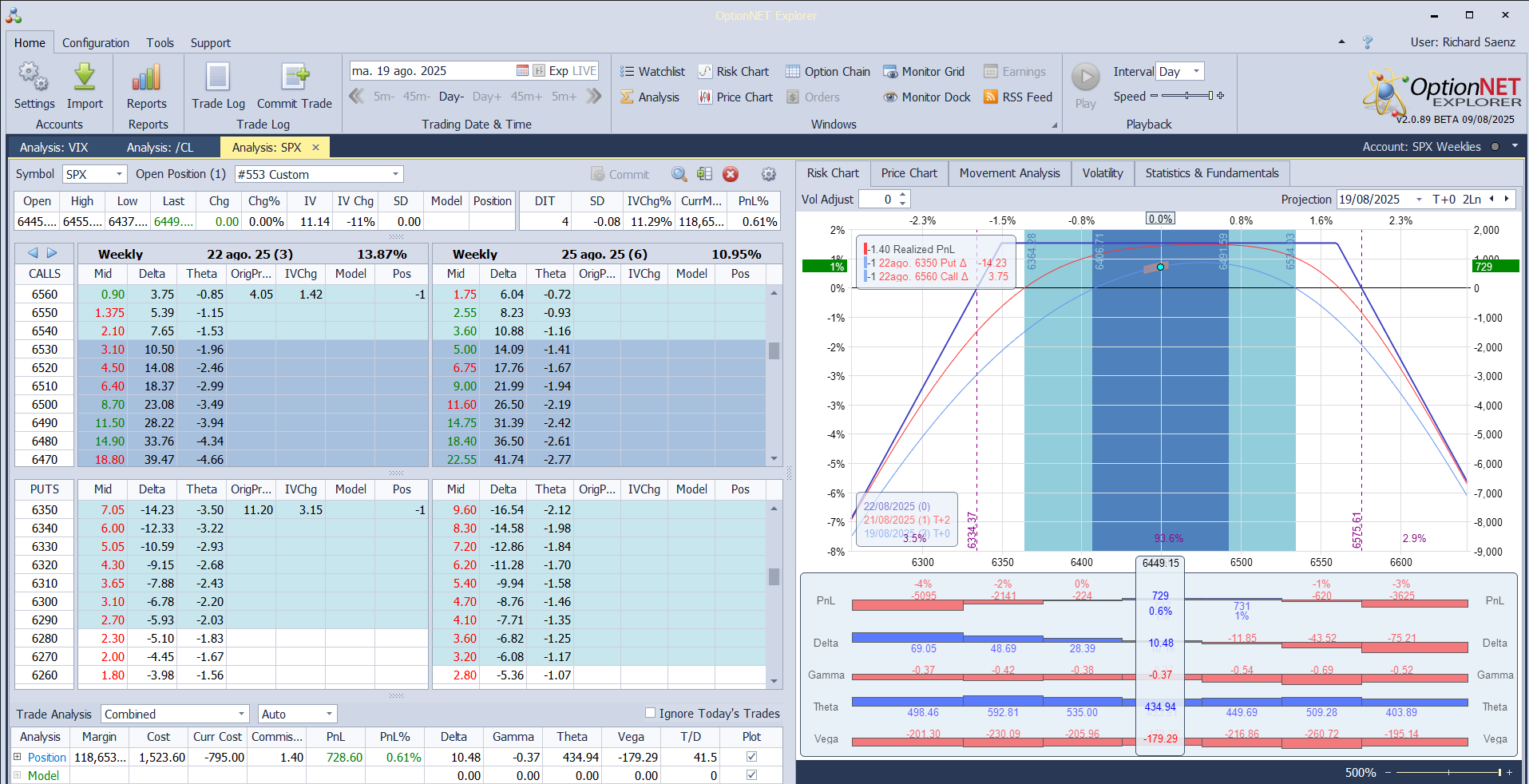Click the 5m+ time step button
The image size is (1529, 784).
pos(564,97)
